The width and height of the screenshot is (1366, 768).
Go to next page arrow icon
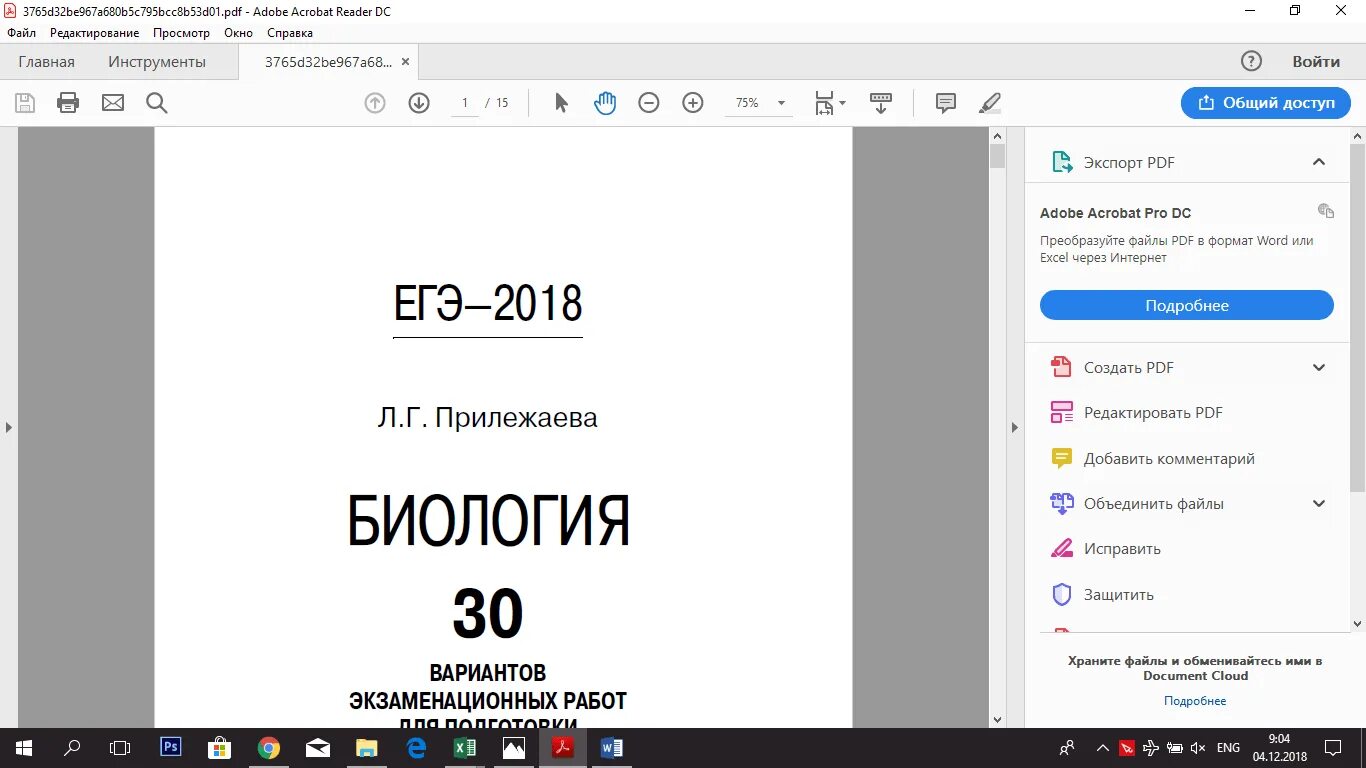[x=419, y=103]
